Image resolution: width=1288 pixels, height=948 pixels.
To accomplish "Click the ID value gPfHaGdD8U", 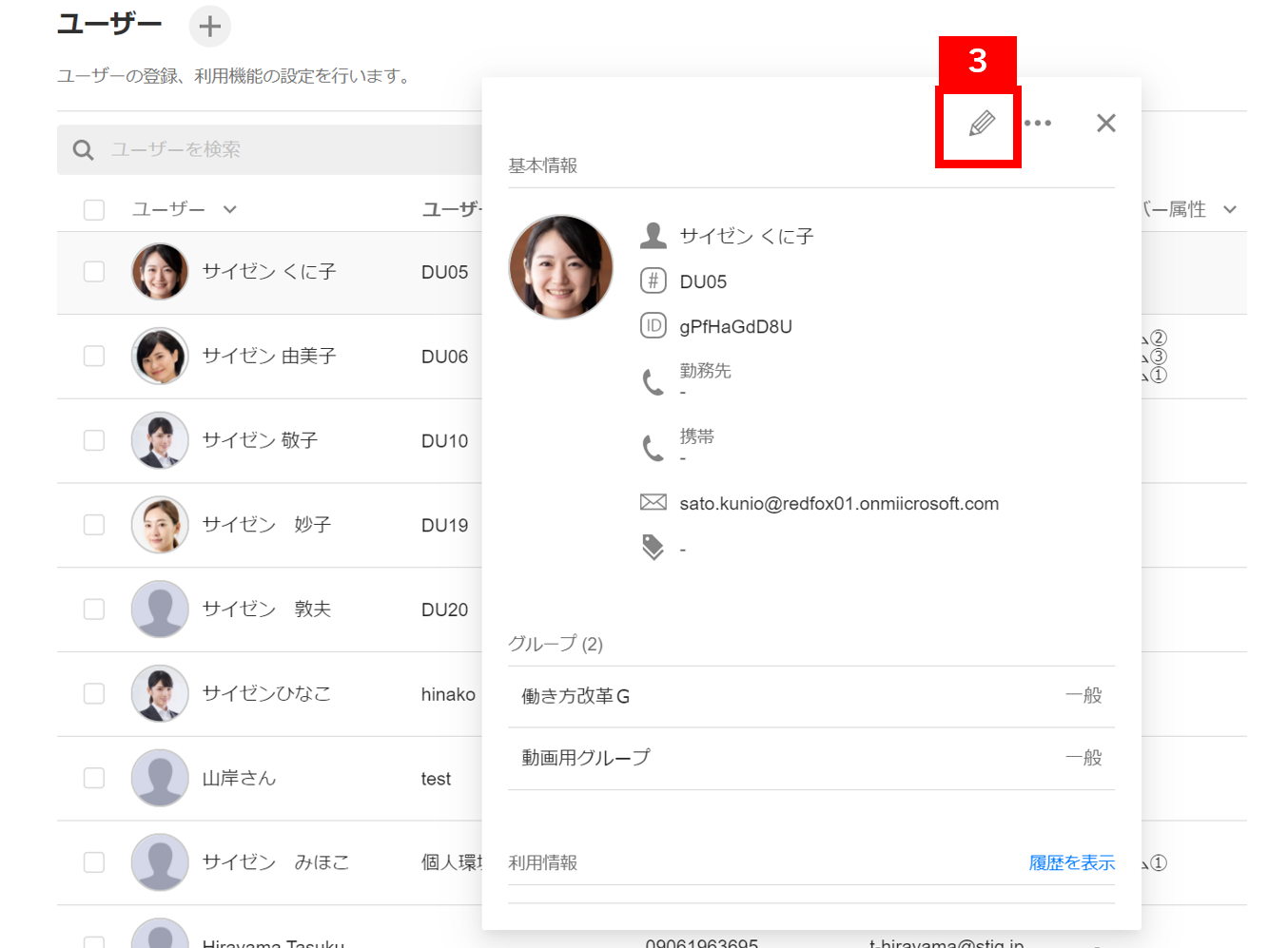I will [x=736, y=327].
